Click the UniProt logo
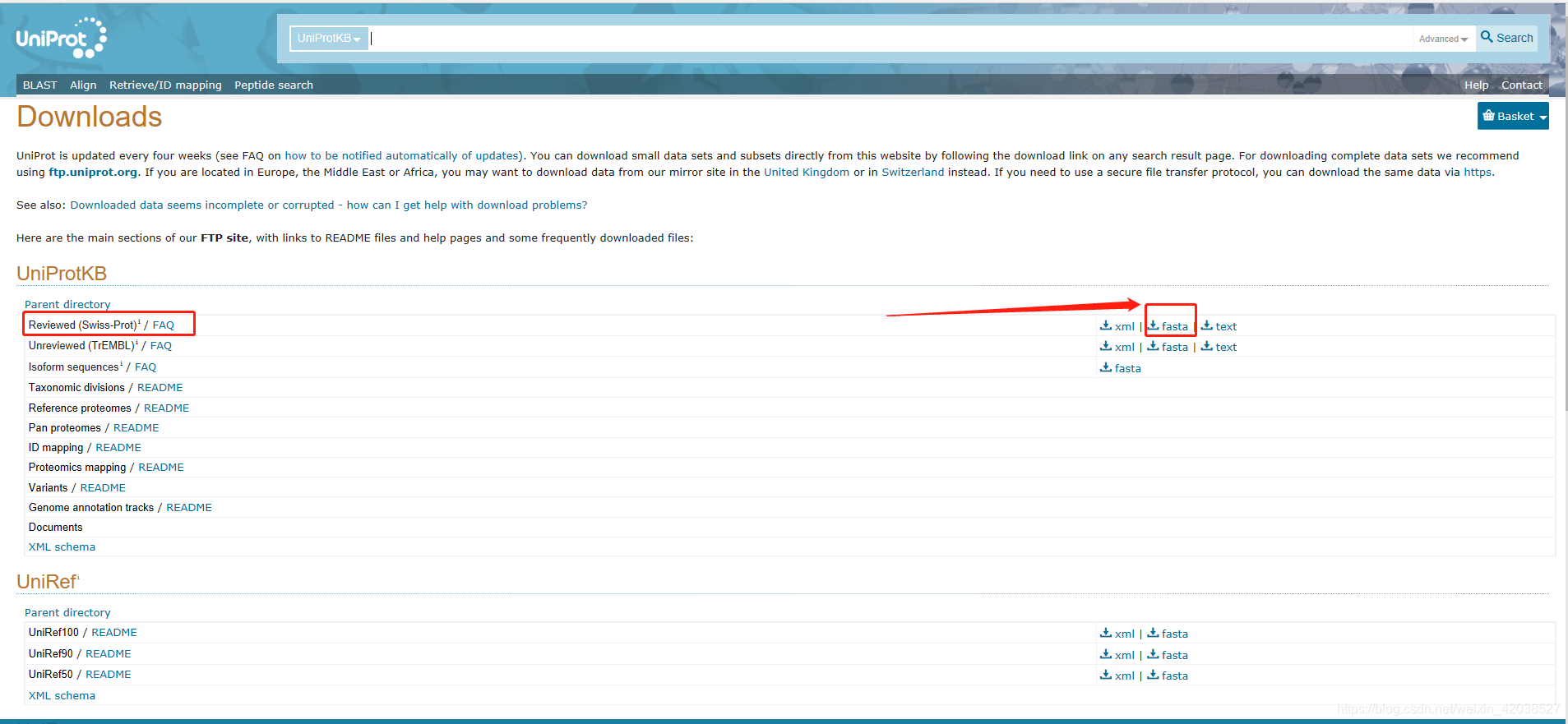The height and width of the screenshot is (724, 1568). click(x=62, y=38)
